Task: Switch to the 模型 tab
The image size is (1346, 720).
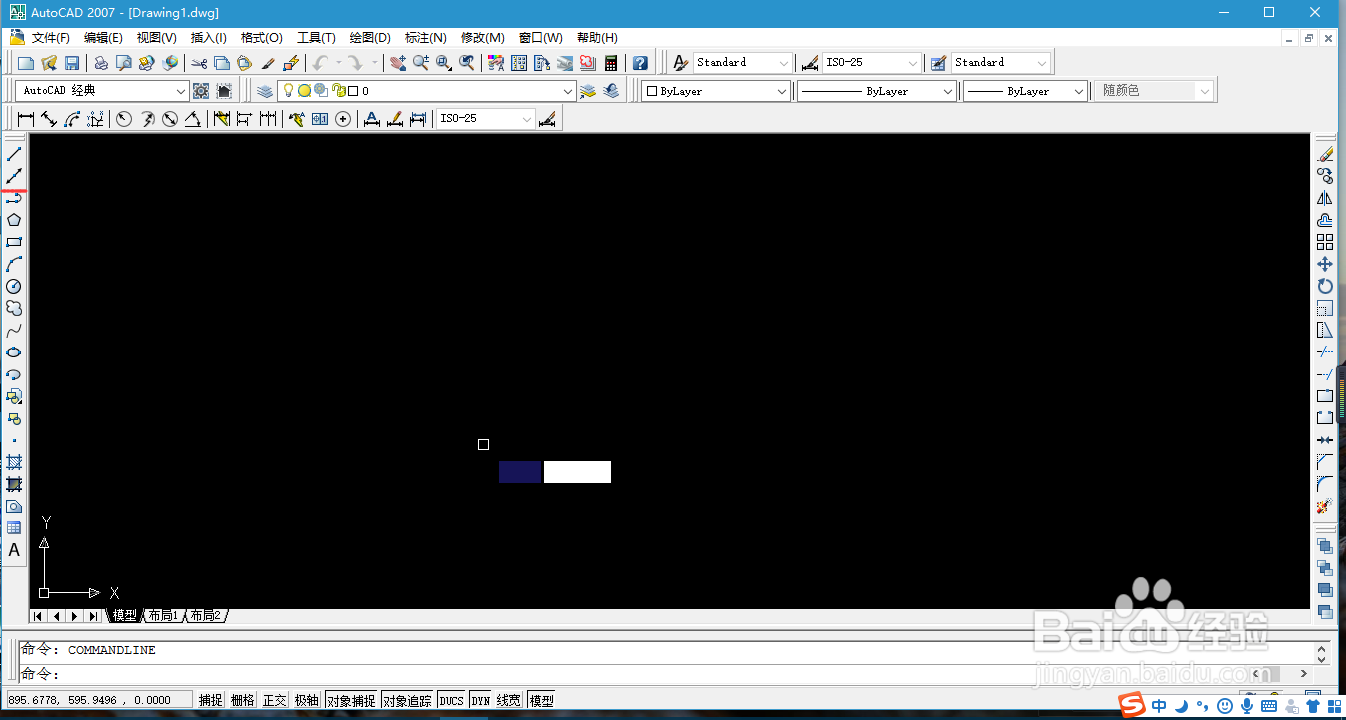Action: pos(124,615)
